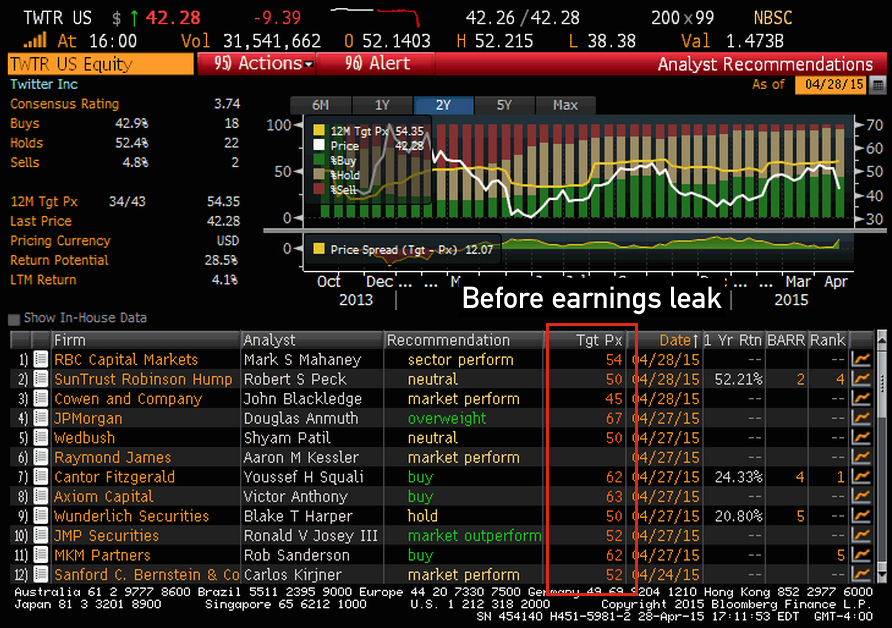Viewport: 892px width, 628px height.
Task: Open the Raymond James report document icon
Action: click(x=40, y=457)
